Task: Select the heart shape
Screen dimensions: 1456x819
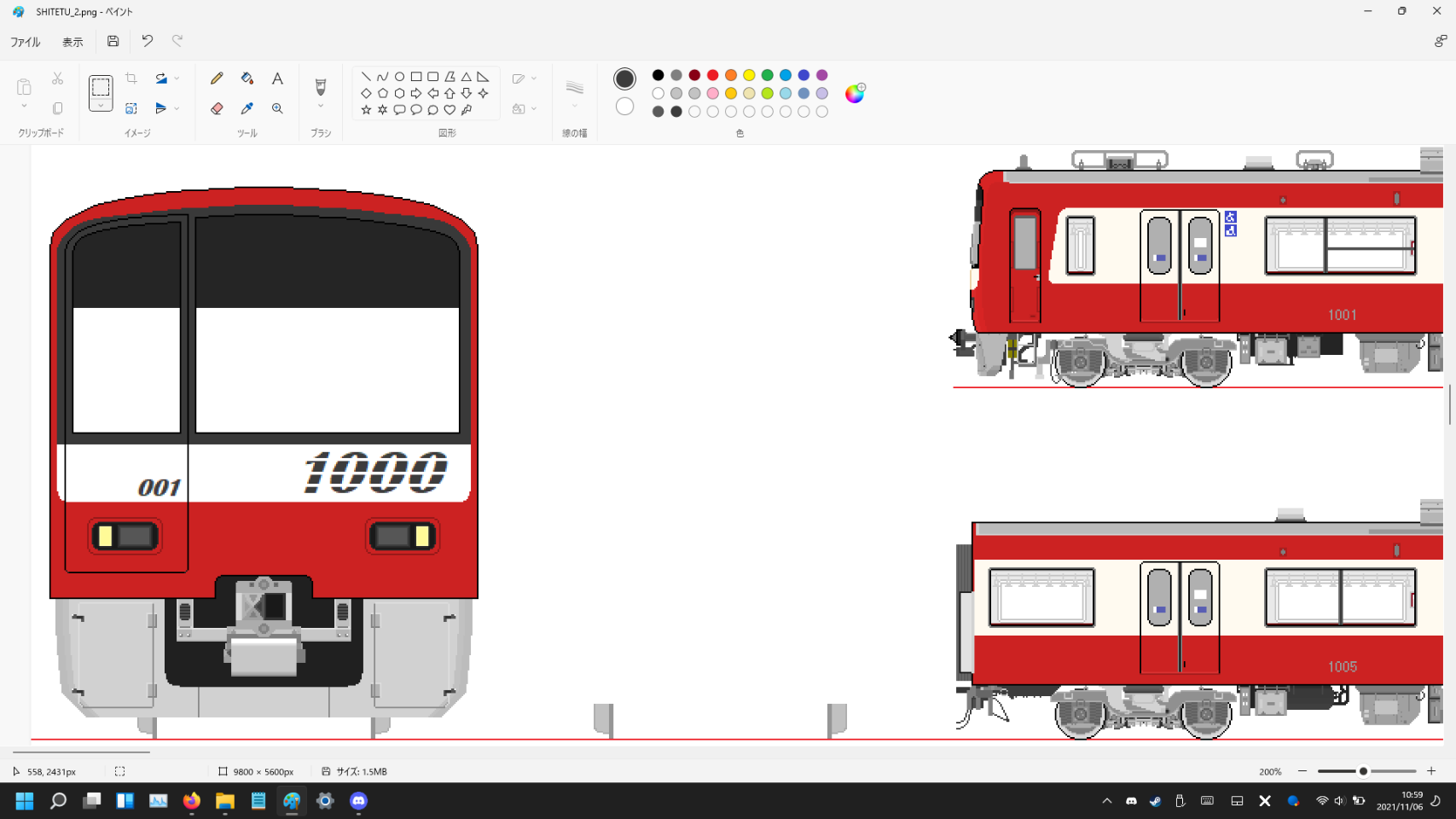Action: 450,110
